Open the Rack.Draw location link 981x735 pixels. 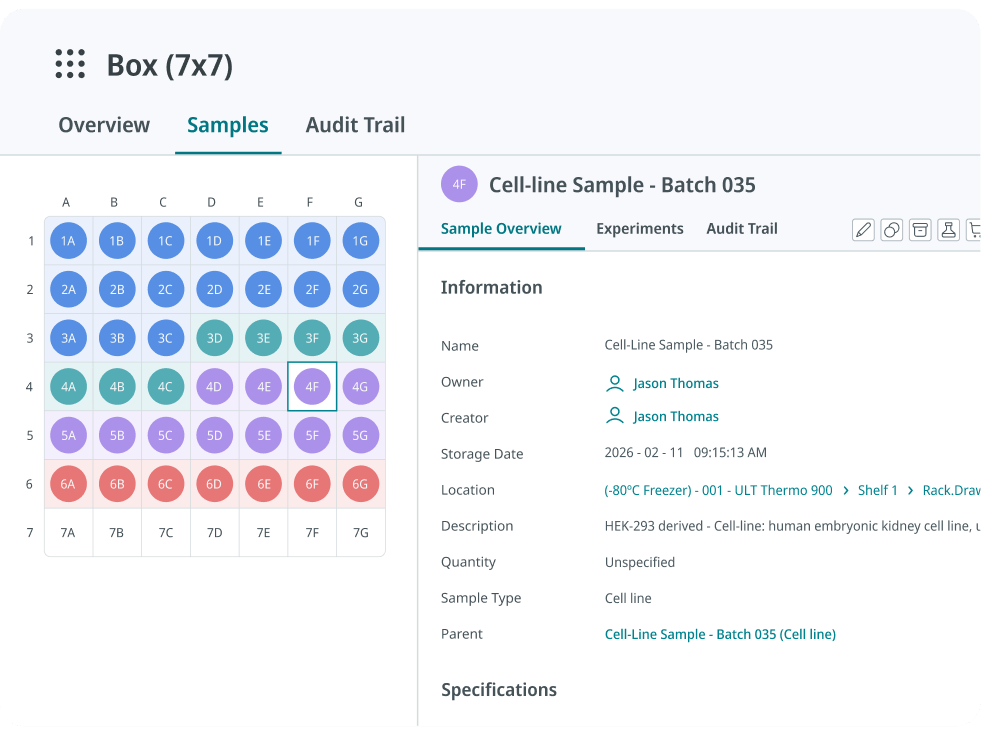[952, 490]
